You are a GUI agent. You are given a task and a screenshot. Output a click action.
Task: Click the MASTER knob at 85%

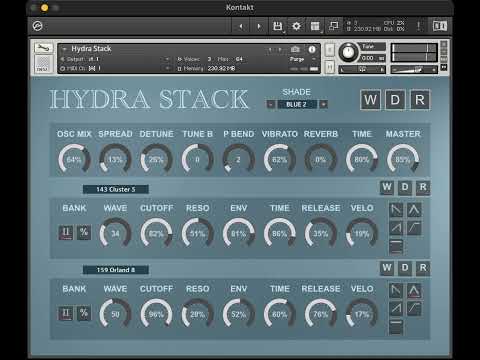click(403, 159)
